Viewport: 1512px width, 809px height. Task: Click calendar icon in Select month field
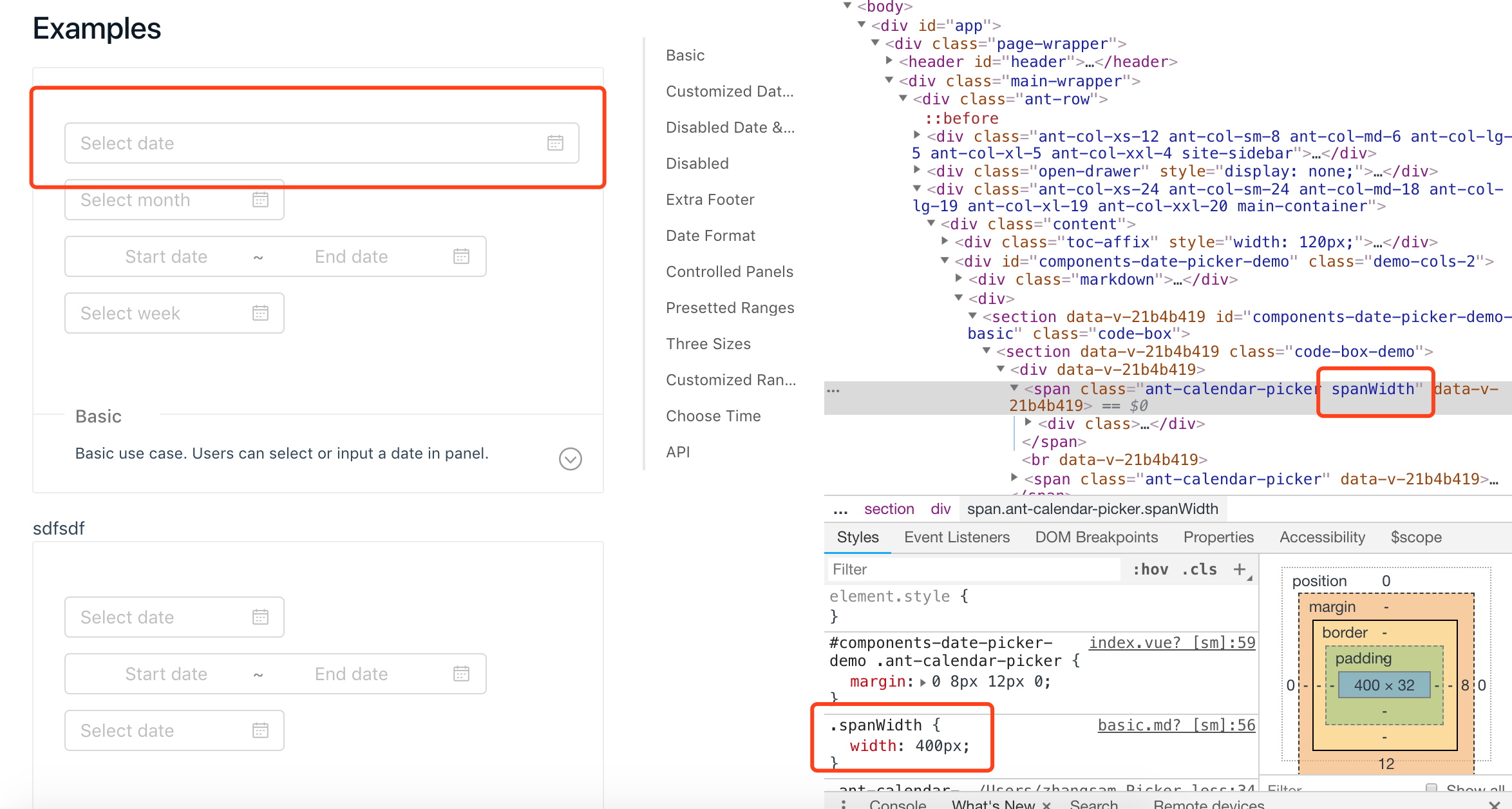260,200
